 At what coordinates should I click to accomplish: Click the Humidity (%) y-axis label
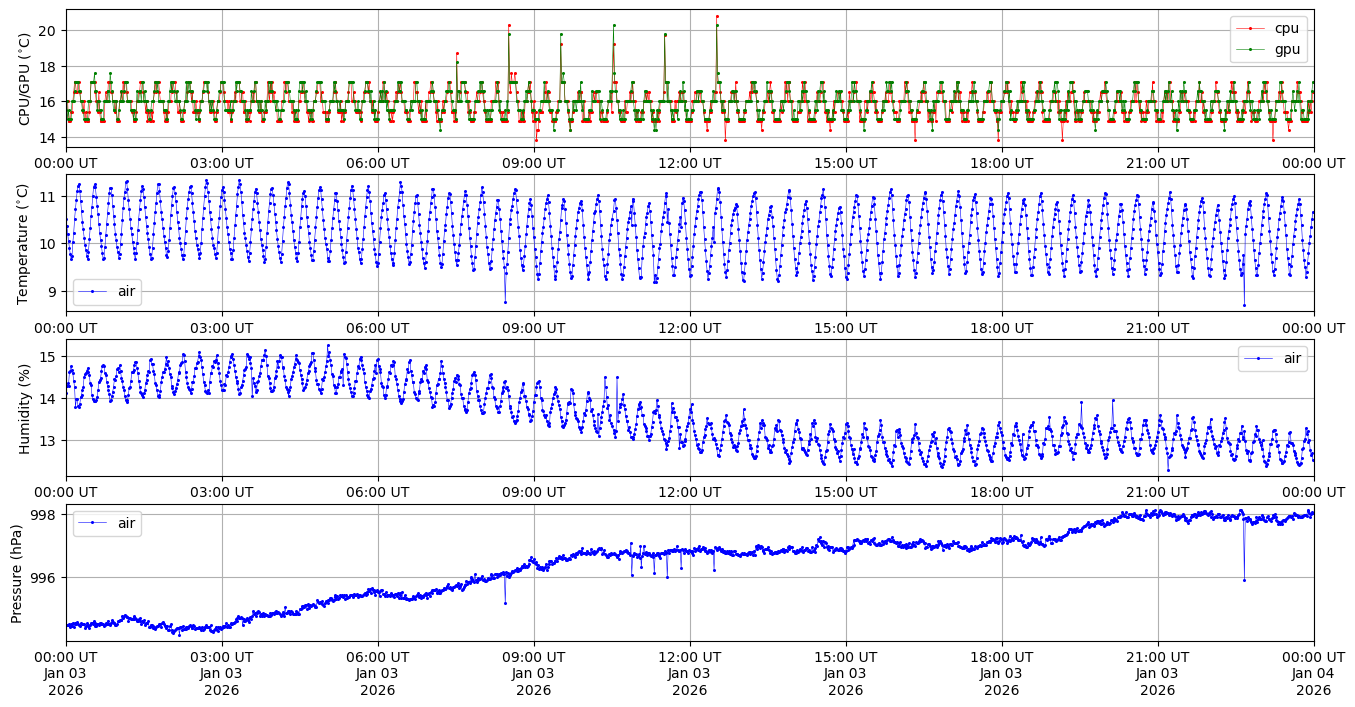(x=24, y=408)
